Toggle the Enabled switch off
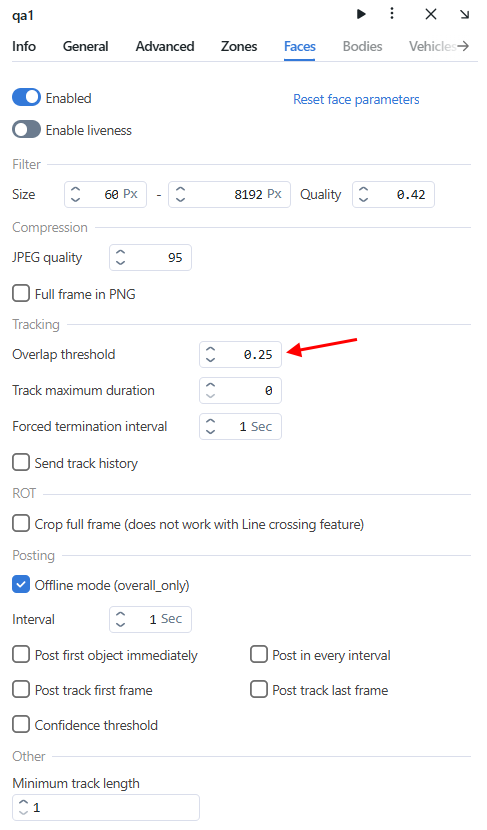This screenshot has height=830, width=487. point(26,97)
